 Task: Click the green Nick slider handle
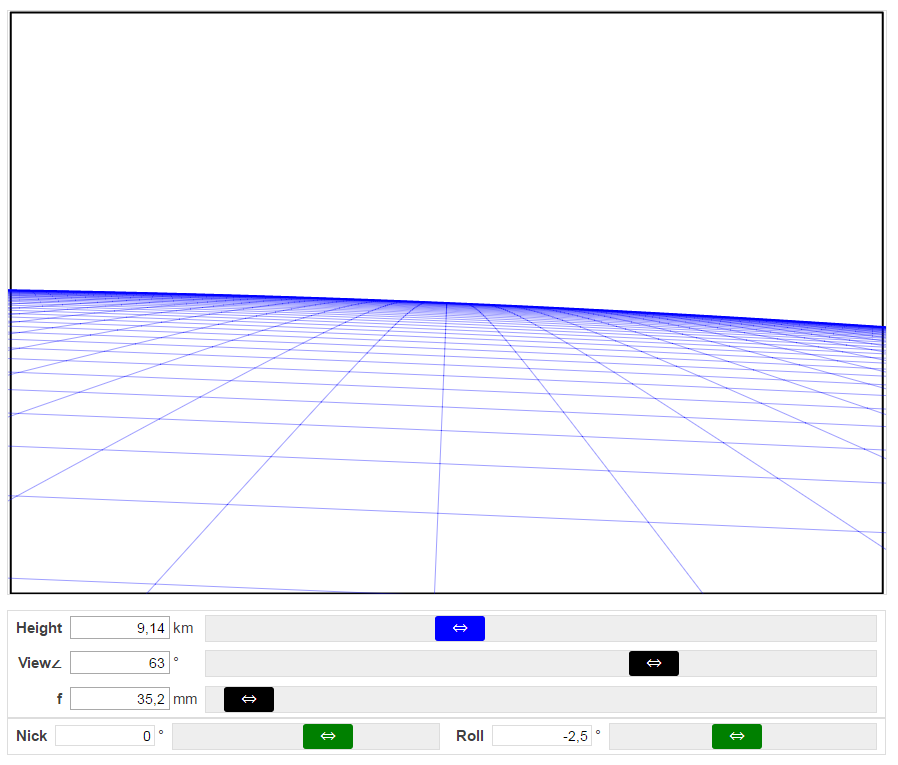pos(327,736)
